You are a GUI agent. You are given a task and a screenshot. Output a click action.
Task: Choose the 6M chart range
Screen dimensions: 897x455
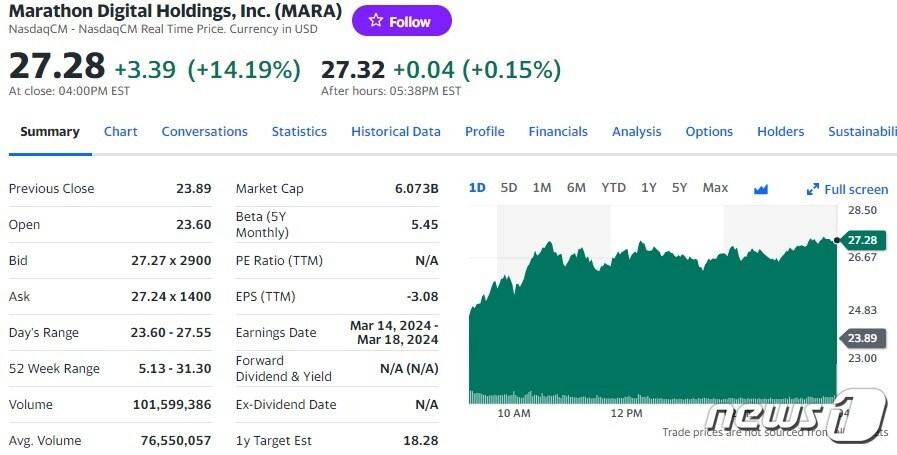click(576, 188)
